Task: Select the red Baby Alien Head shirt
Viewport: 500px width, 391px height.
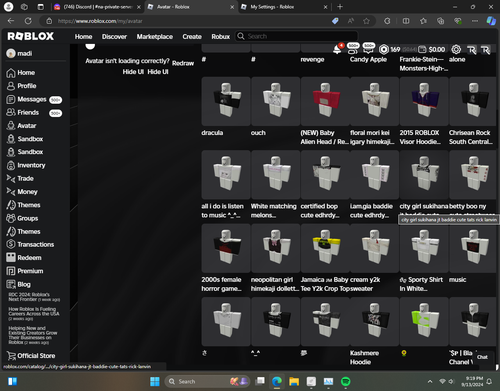Action: coord(325,101)
